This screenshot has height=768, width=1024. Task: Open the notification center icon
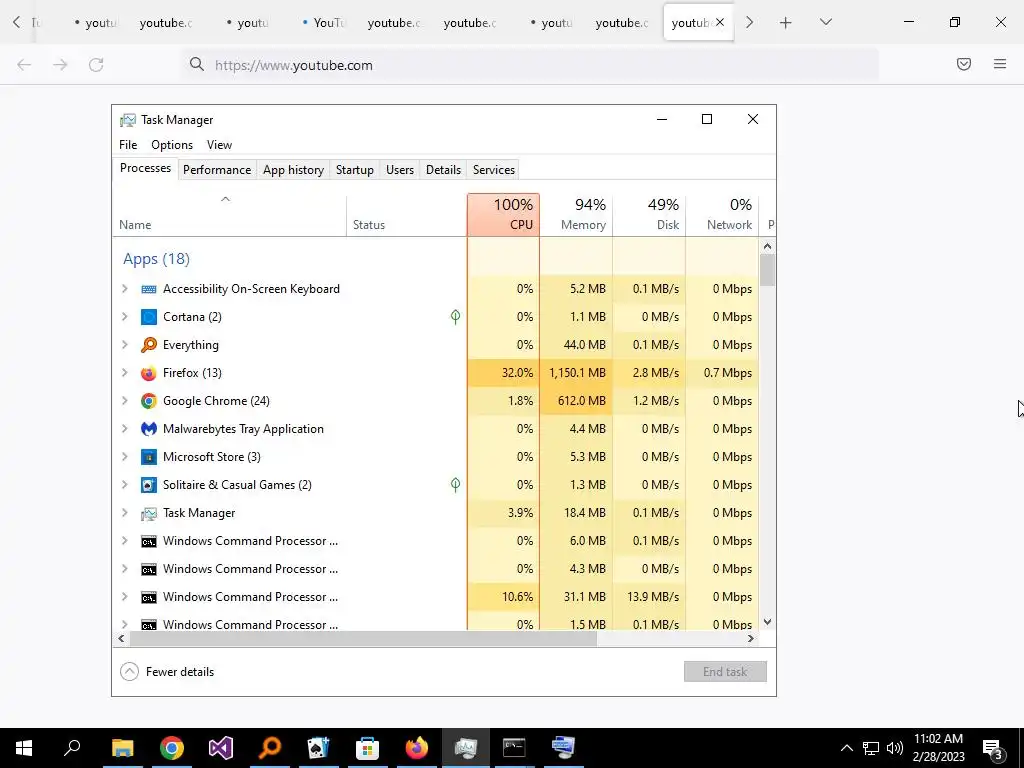point(993,748)
